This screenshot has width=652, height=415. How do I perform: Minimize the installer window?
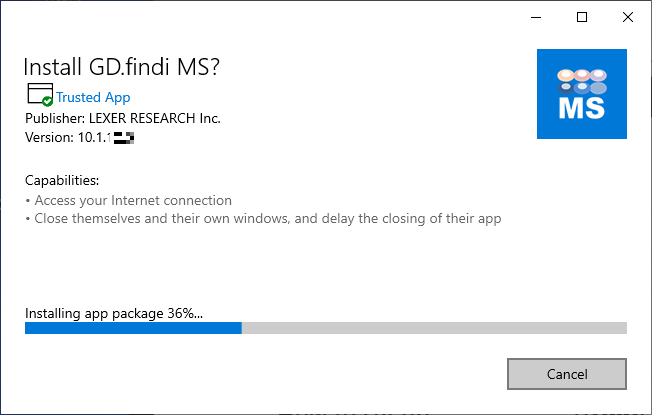point(536,17)
